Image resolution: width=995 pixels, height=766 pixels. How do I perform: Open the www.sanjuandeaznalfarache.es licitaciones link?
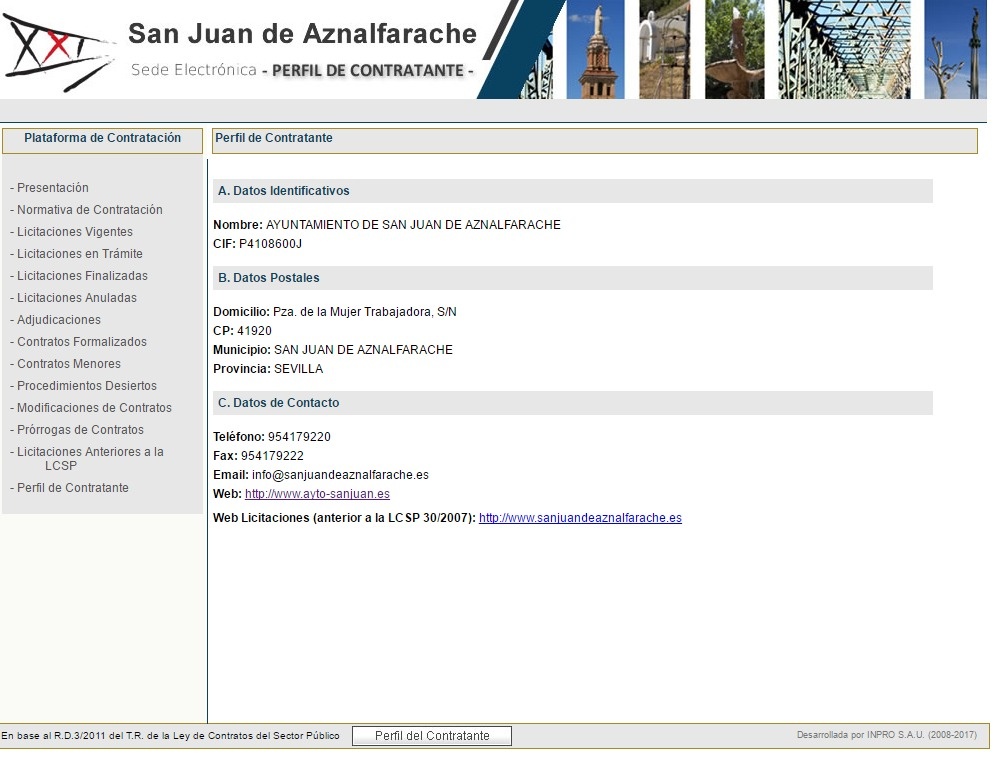tap(580, 518)
